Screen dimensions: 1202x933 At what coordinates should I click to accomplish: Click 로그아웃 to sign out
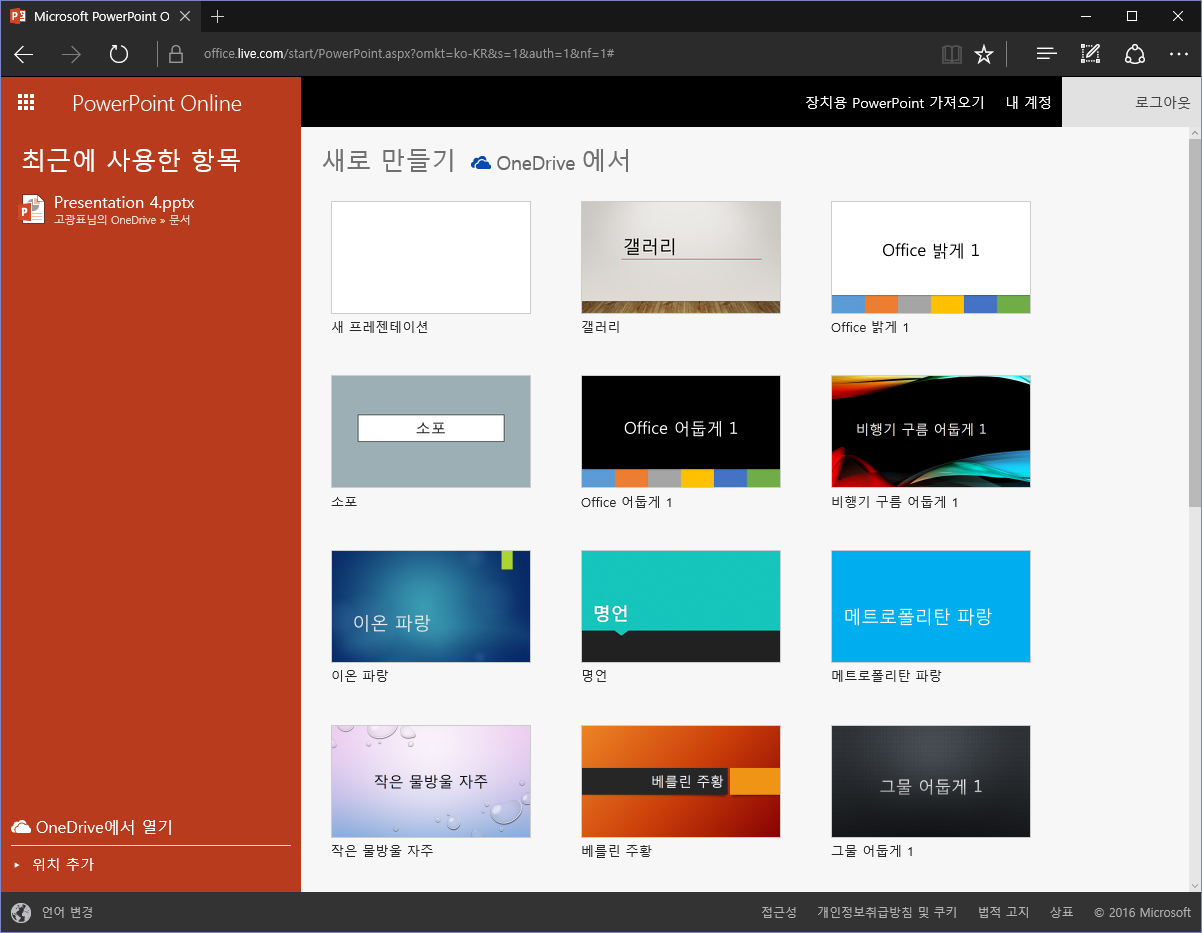(1163, 102)
